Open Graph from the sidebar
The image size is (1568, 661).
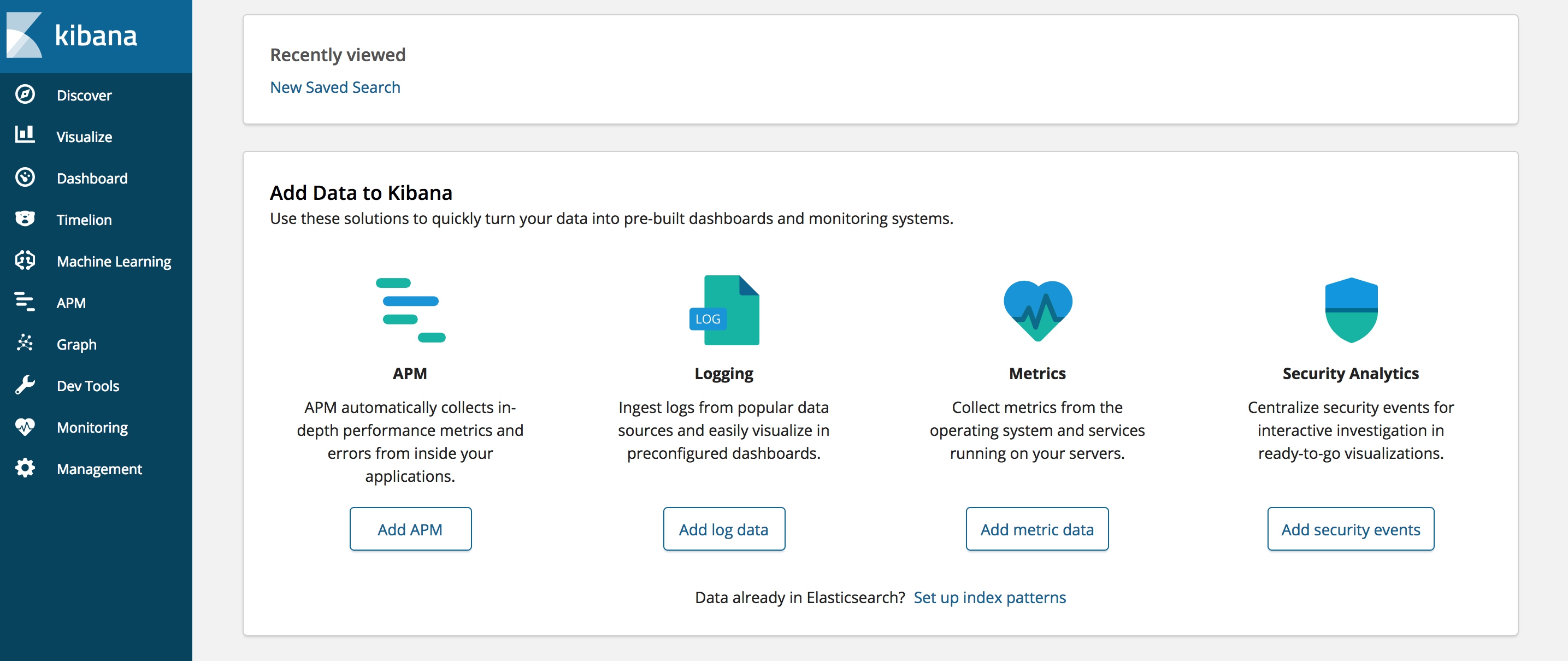(x=76, y=345)
